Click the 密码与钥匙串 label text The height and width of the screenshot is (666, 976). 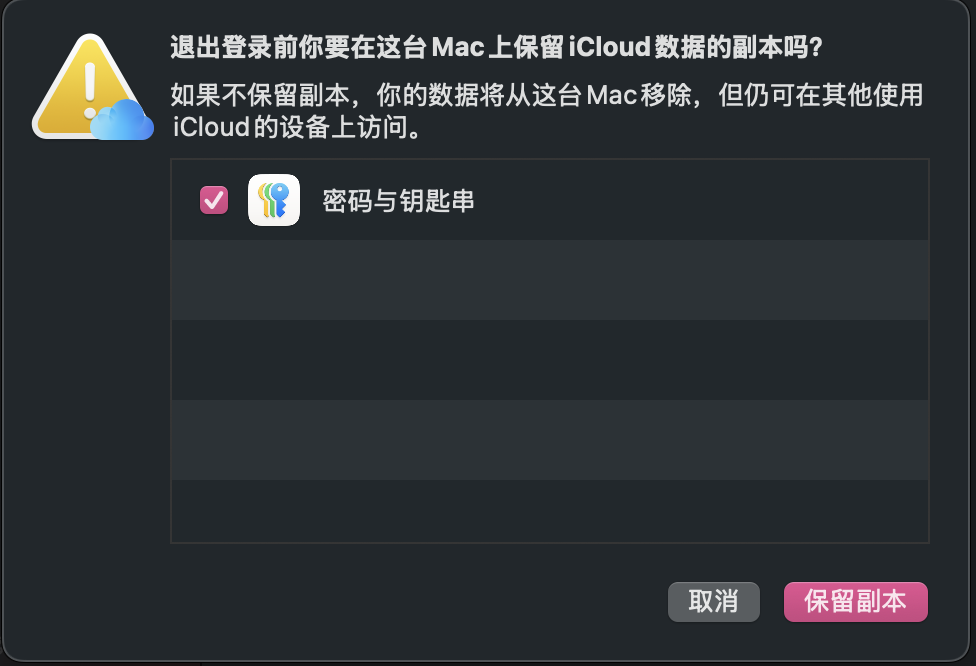(398, 201)
